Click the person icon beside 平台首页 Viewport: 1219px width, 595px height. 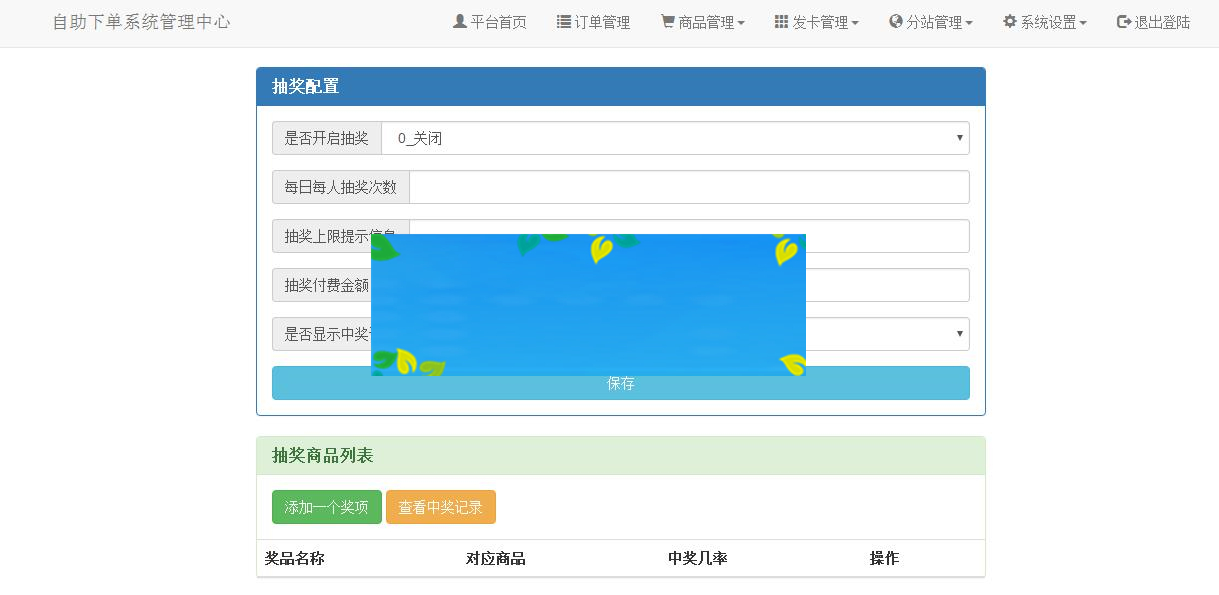tap(460, 21)
